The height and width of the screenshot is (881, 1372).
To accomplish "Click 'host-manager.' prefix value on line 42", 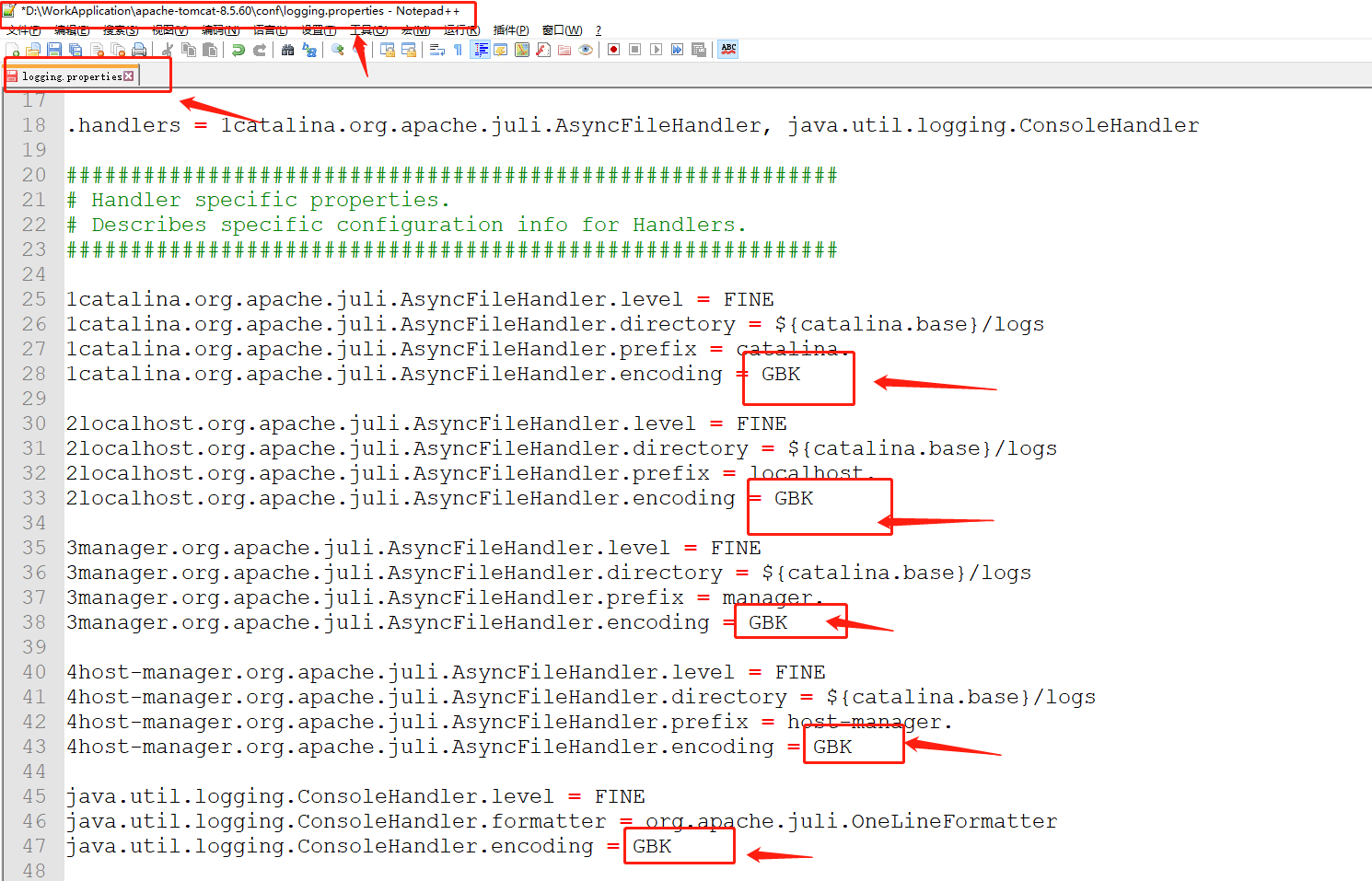I will [870, 722].
